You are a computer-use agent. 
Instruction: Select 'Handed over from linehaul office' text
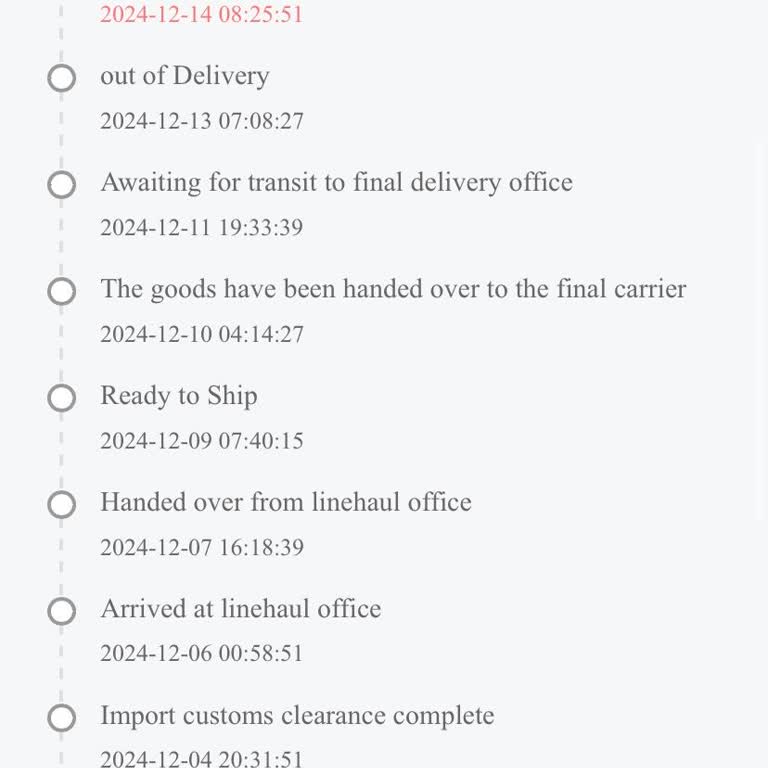point(286,502)
